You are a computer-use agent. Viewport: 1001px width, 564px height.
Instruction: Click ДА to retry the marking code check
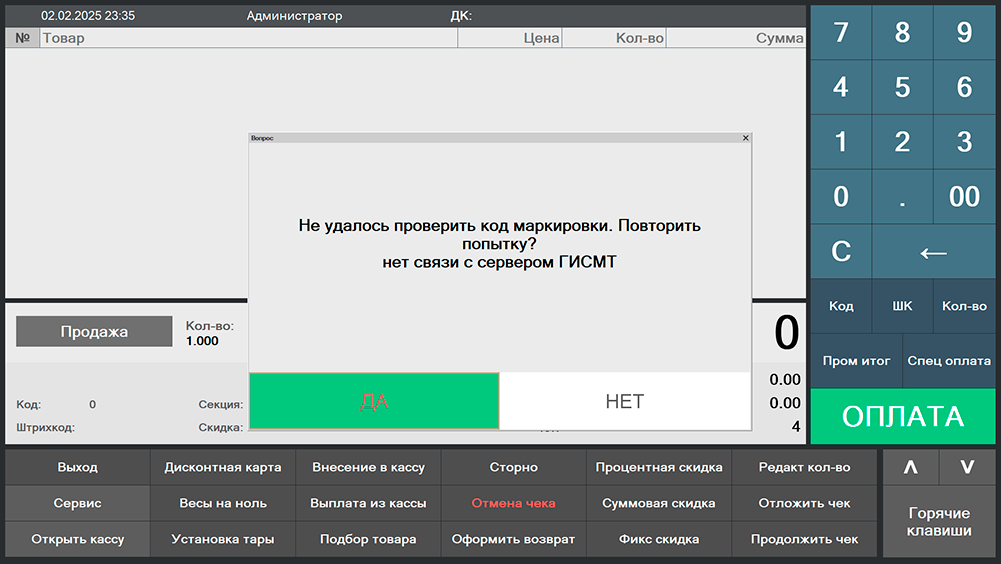point(373,401)
